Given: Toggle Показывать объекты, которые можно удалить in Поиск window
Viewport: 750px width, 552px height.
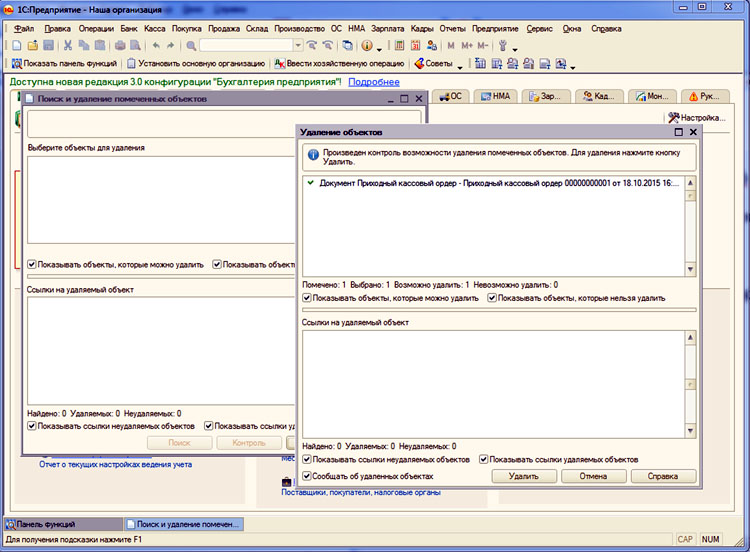Looking at the screenshot, I should [x=32, y=264].
